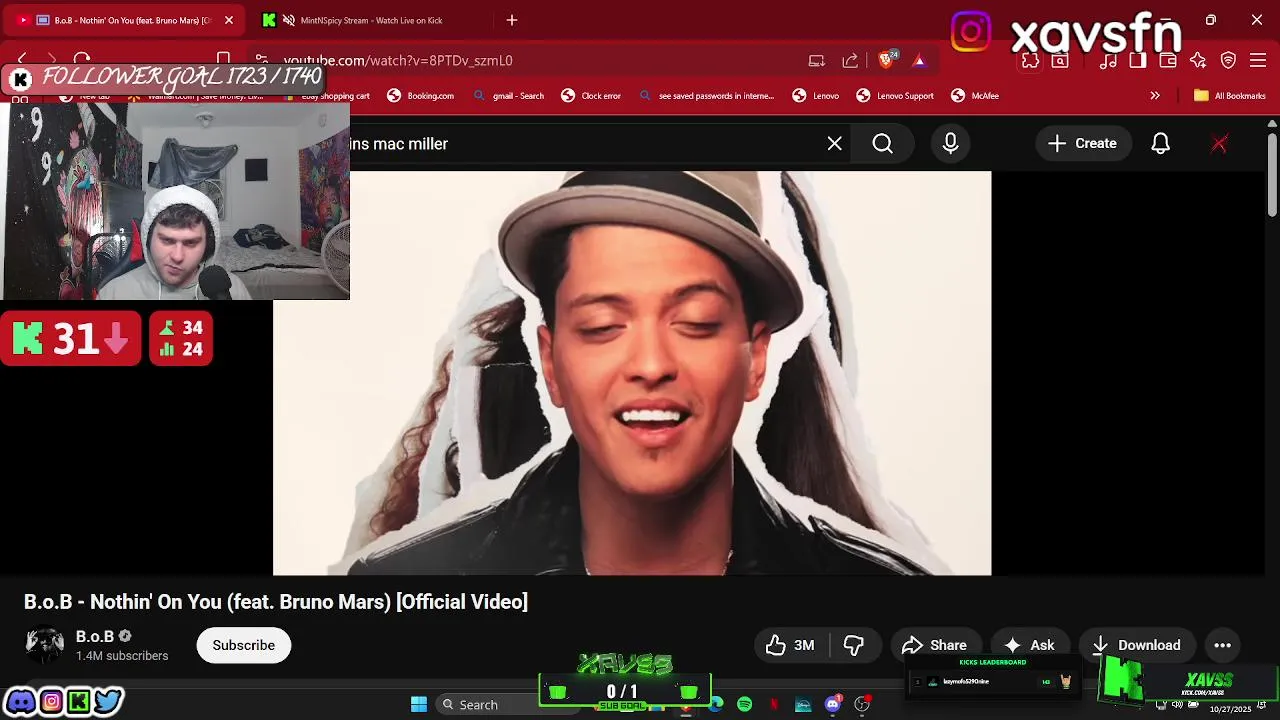Open Brave Rewards triangle icon

(x=919, y=61)
